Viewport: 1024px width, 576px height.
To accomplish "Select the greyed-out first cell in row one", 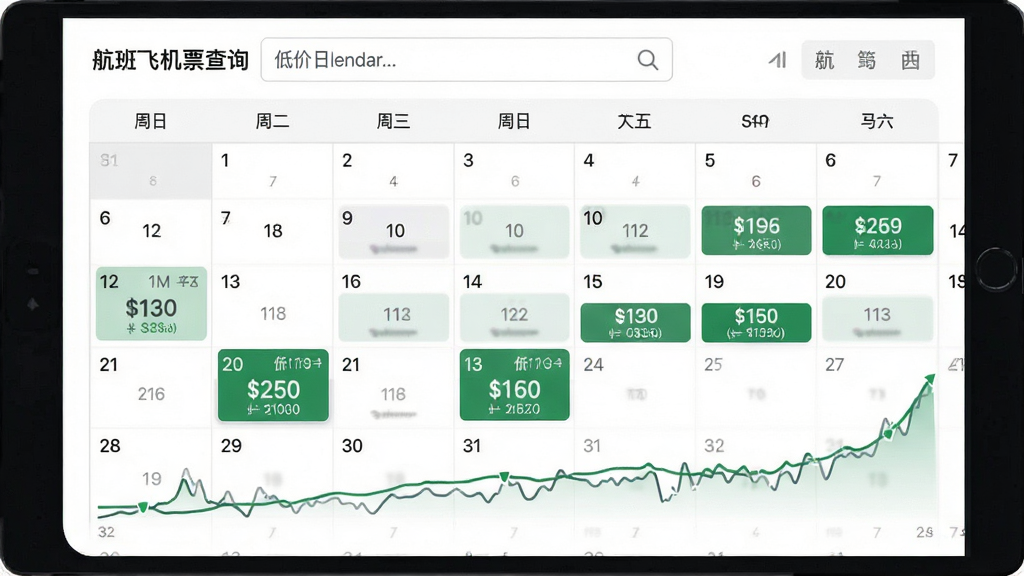I will 151,171.
